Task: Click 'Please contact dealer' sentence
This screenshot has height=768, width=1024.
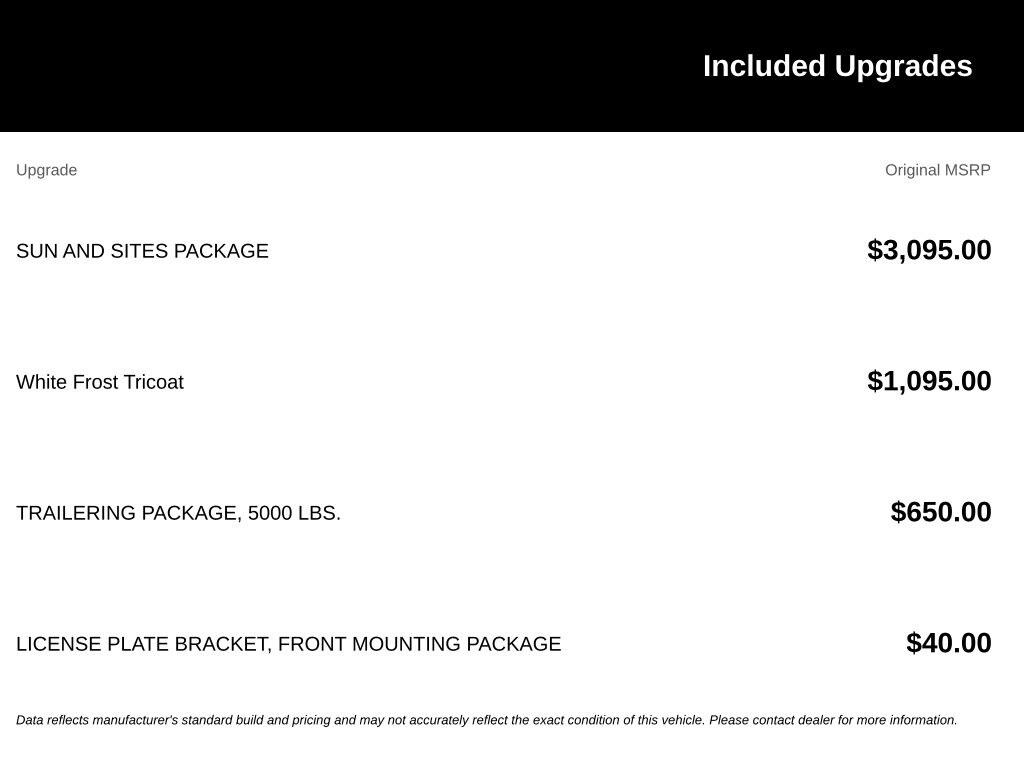Action: 833,720
